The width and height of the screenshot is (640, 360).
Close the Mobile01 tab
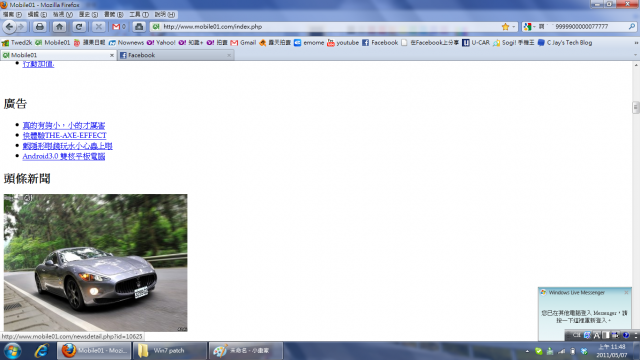click(x=112, y=55)
